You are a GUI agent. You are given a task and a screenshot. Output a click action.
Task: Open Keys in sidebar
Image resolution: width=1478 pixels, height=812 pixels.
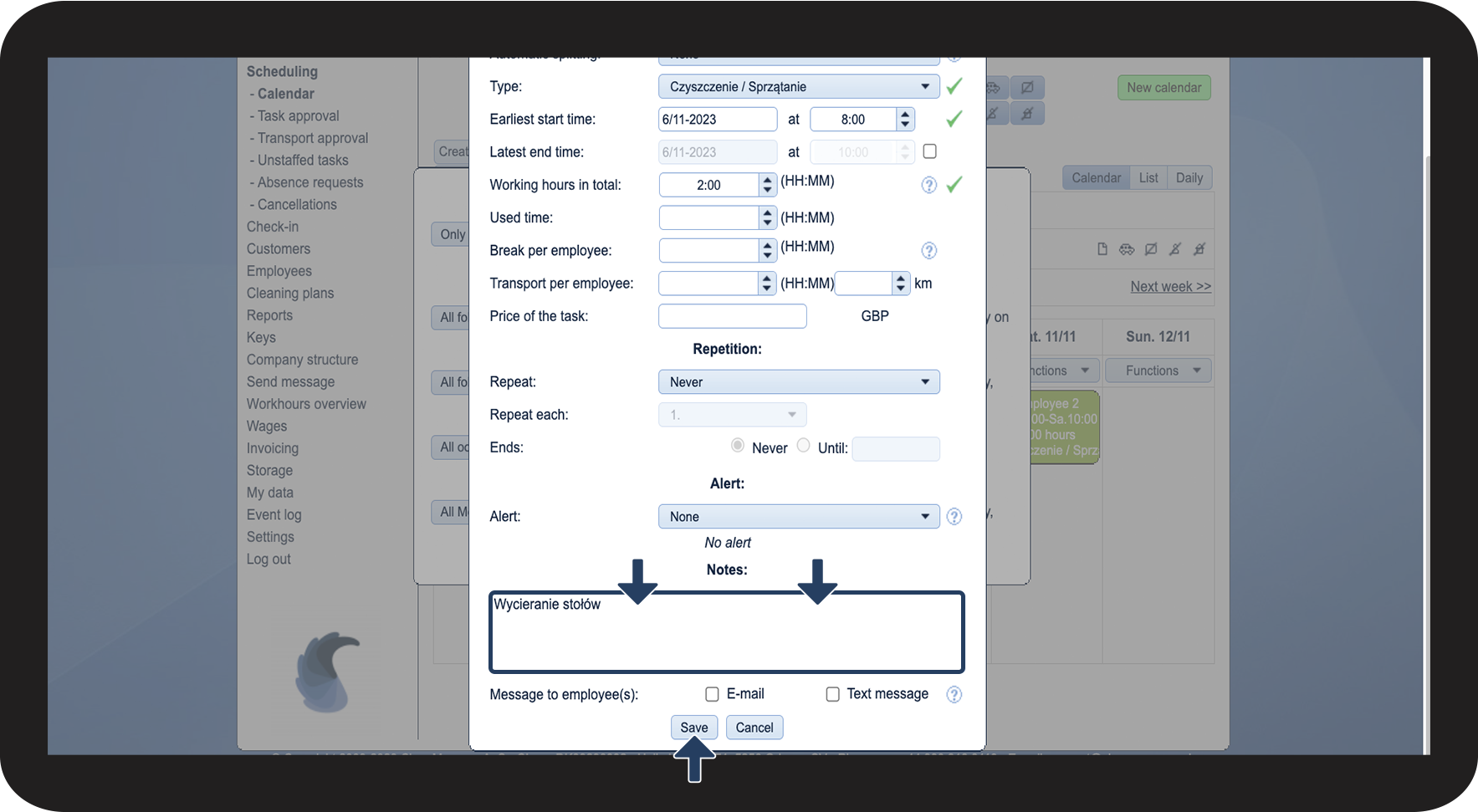[261, 338]
